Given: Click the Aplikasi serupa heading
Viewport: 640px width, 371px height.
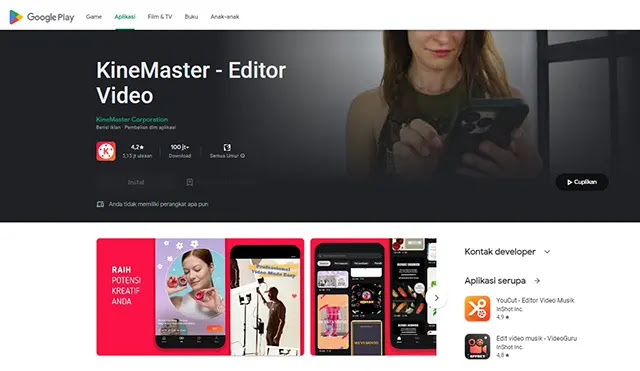Looking at the screenshot, I should pyautogui.click(x=495, y=281).
